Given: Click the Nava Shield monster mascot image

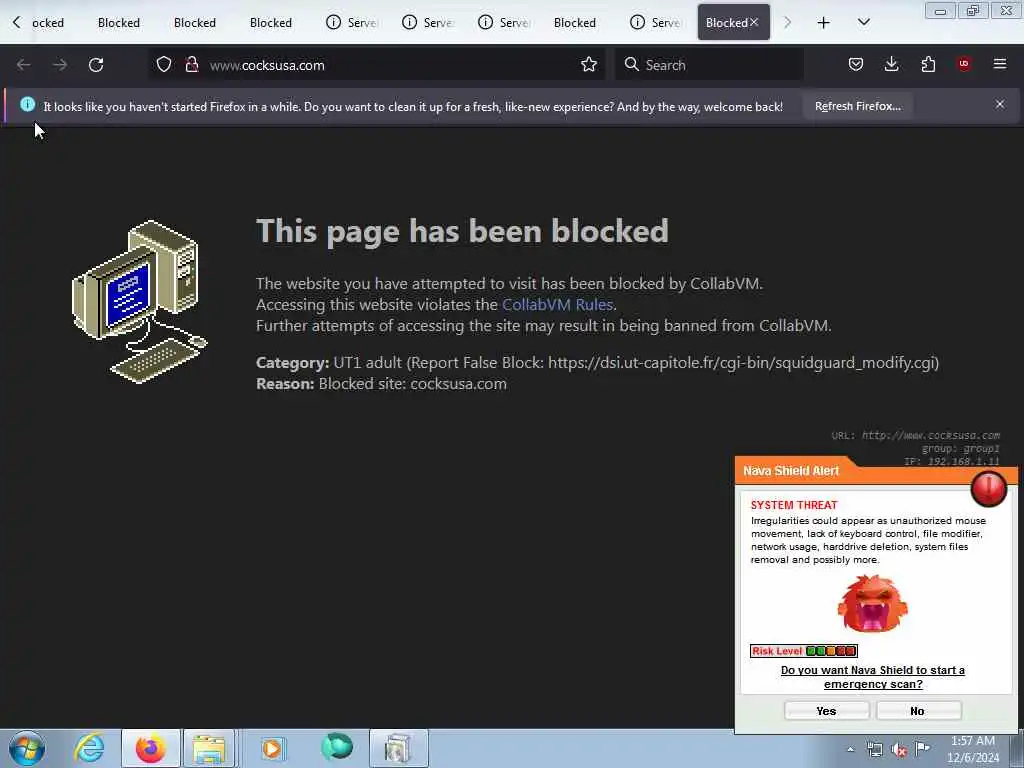Looking at the screenshot, I should coord(872,603).
